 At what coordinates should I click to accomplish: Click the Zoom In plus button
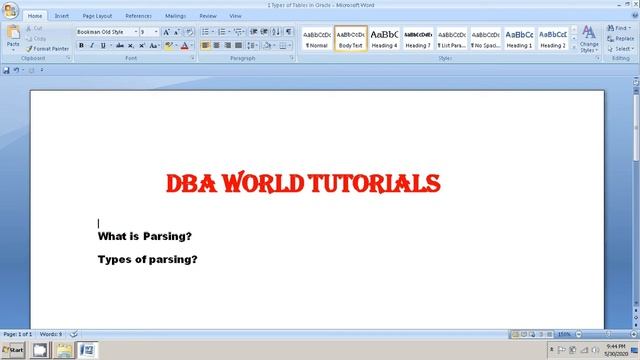634,334
